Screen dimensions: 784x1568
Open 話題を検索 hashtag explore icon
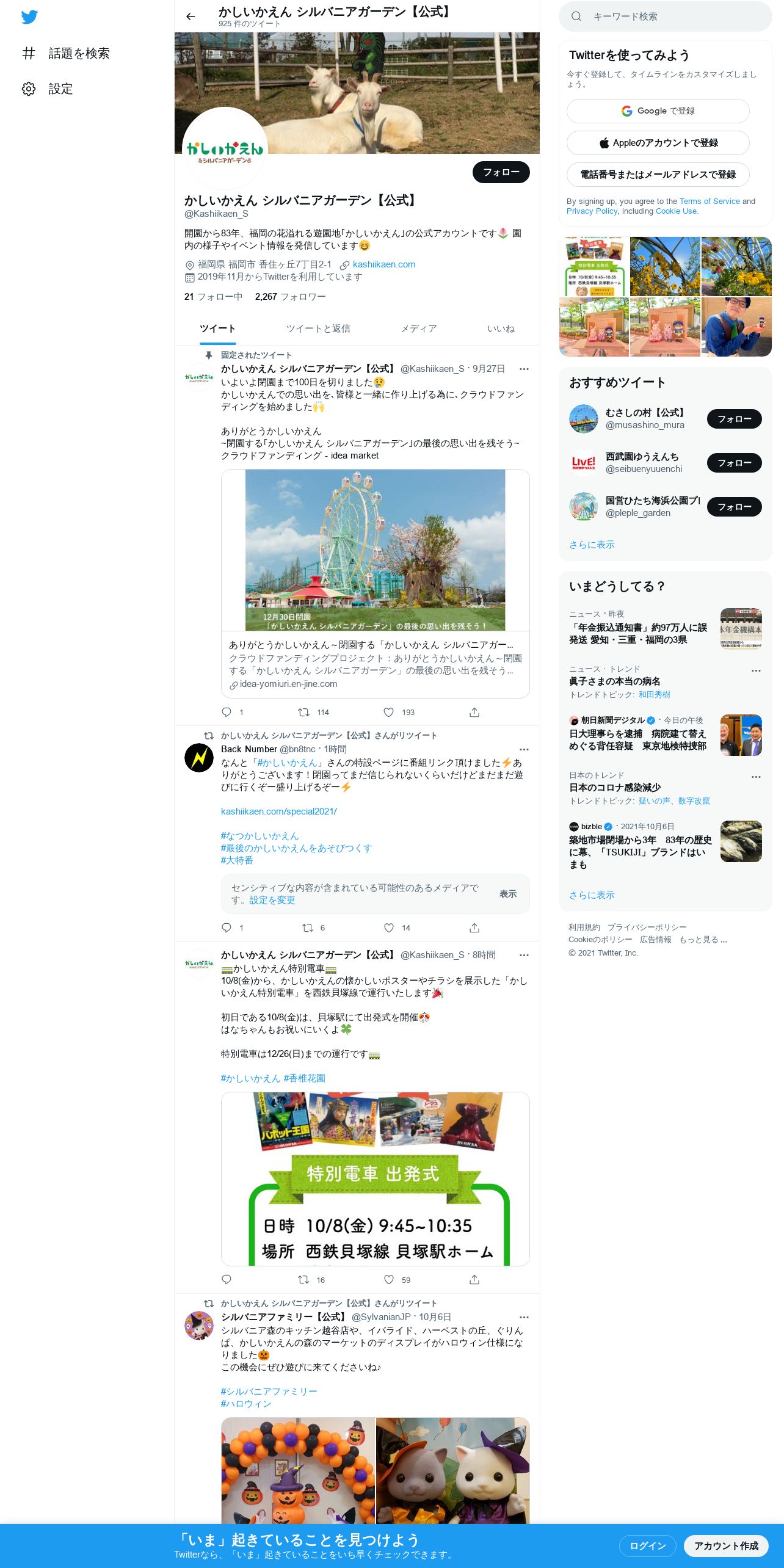click(29, 53)
